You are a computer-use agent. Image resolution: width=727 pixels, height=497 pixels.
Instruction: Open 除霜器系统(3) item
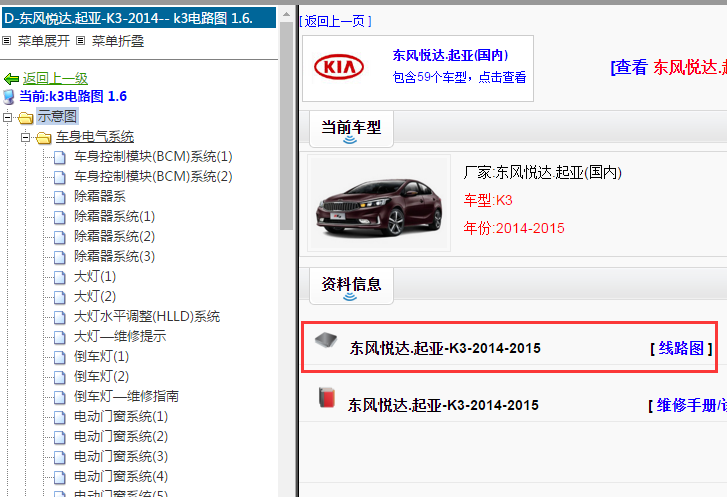[114, 256]
